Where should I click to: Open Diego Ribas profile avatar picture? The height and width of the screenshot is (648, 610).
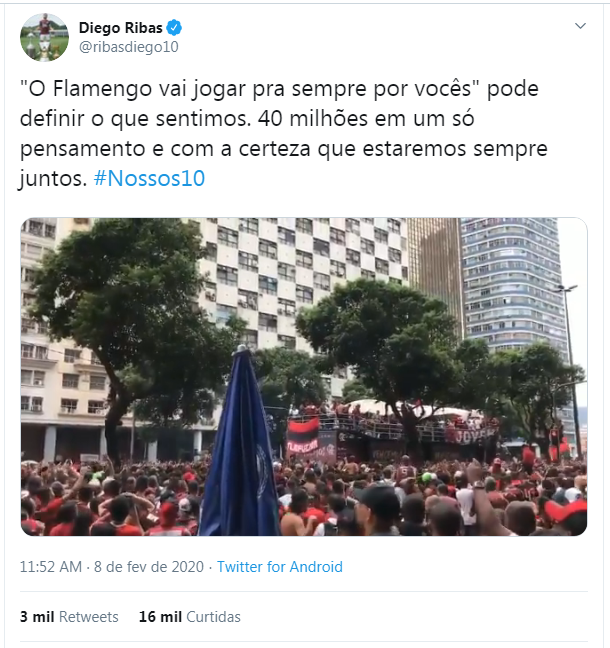click(x=45, y=37)
